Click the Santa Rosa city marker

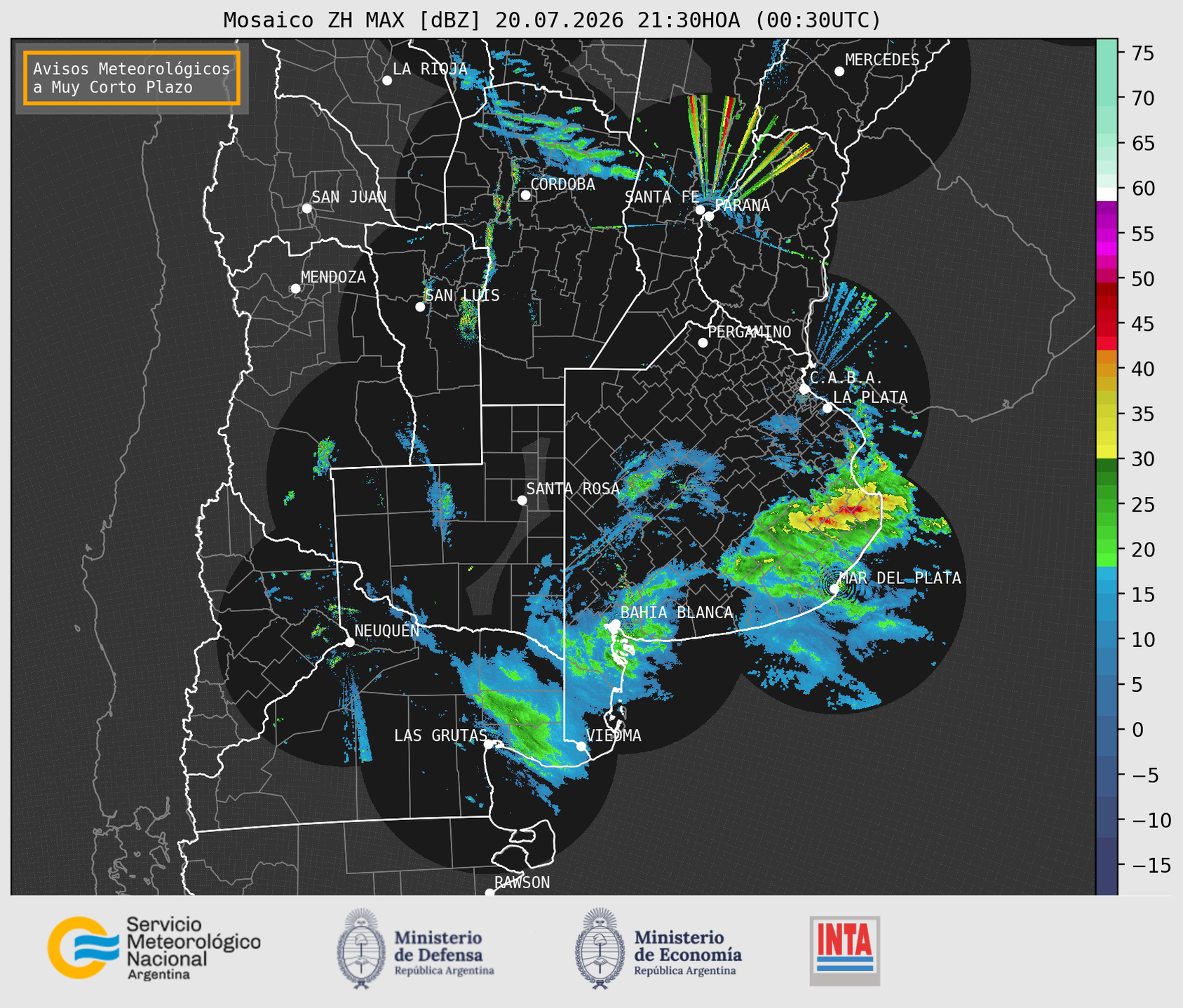[522, 500]
